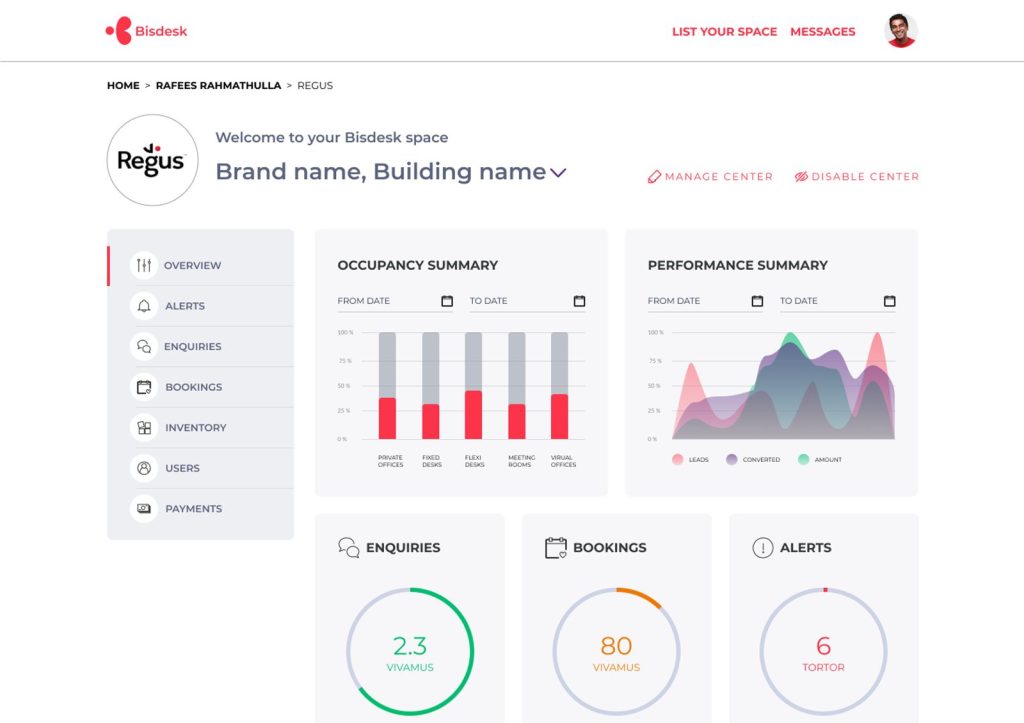Click the Enquiries chat bubble icon
Screen dimensions: 1024x723
[x=144, y=347]
